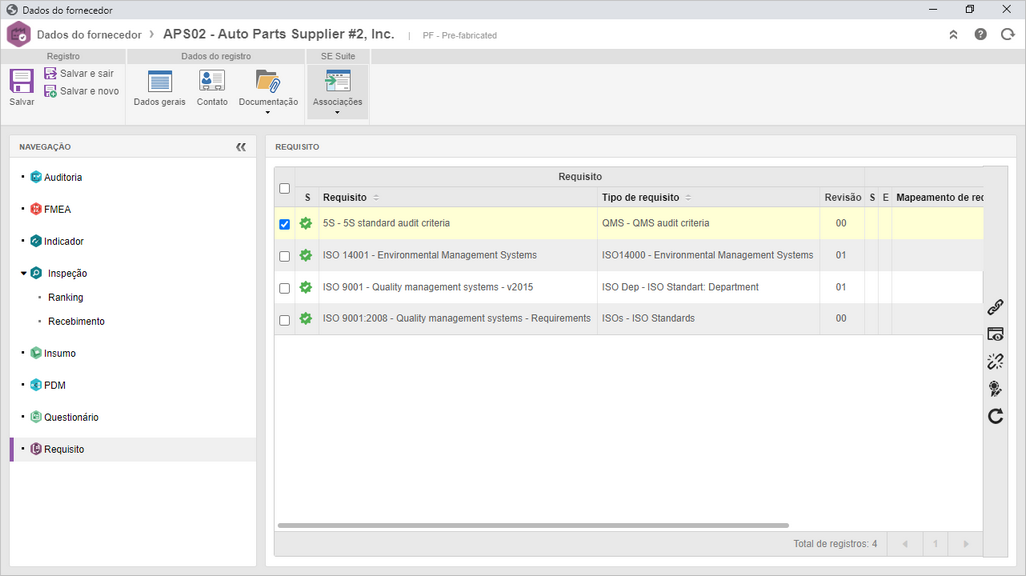Viewport: 1026px width, 576px height.
Task: Click the PDM icon
Action: [36, 386]
